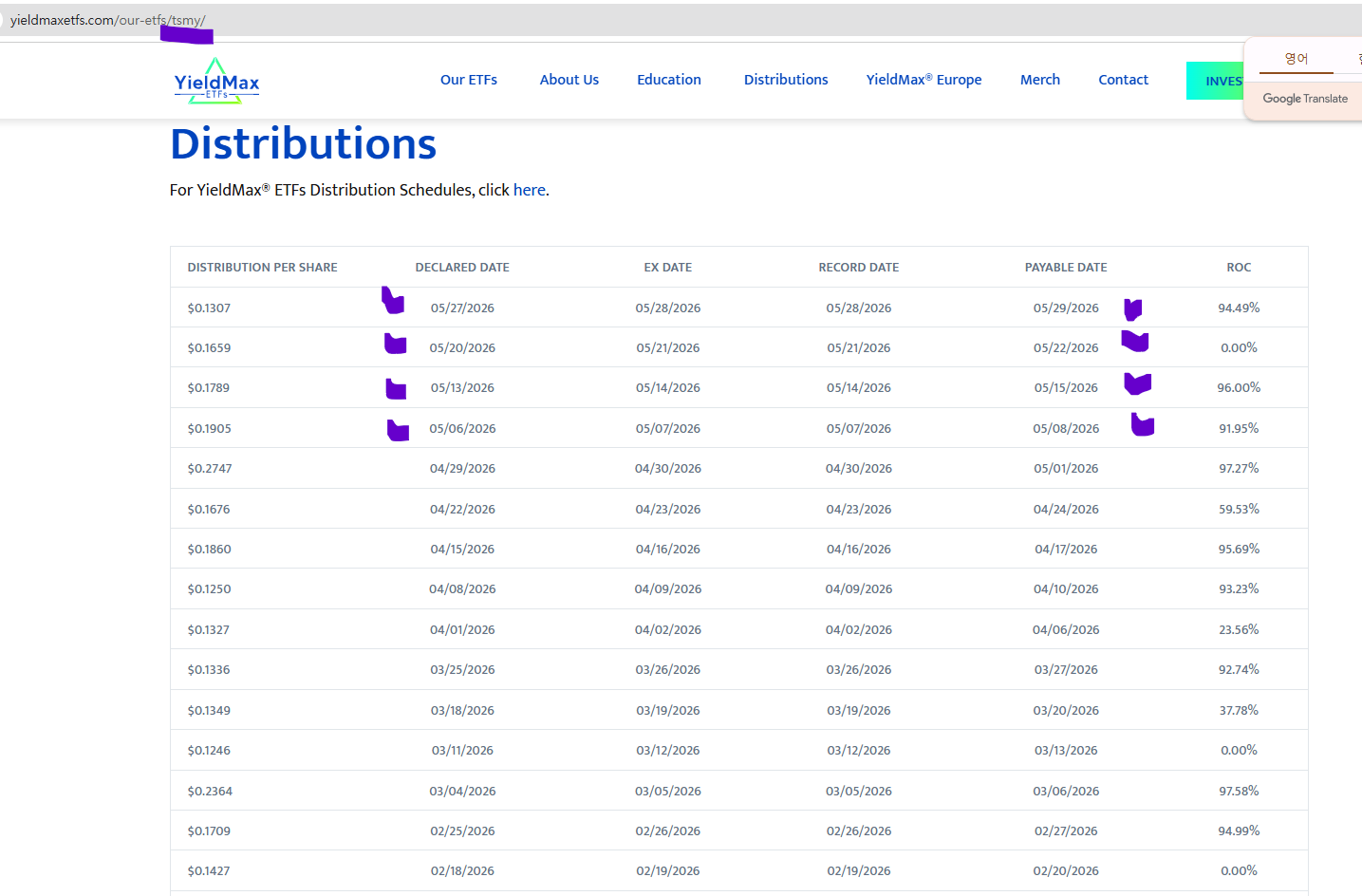This screenshot has width=1362, height=896.
Task: Click the ROC column header
Action: (x=1239, y=268)
